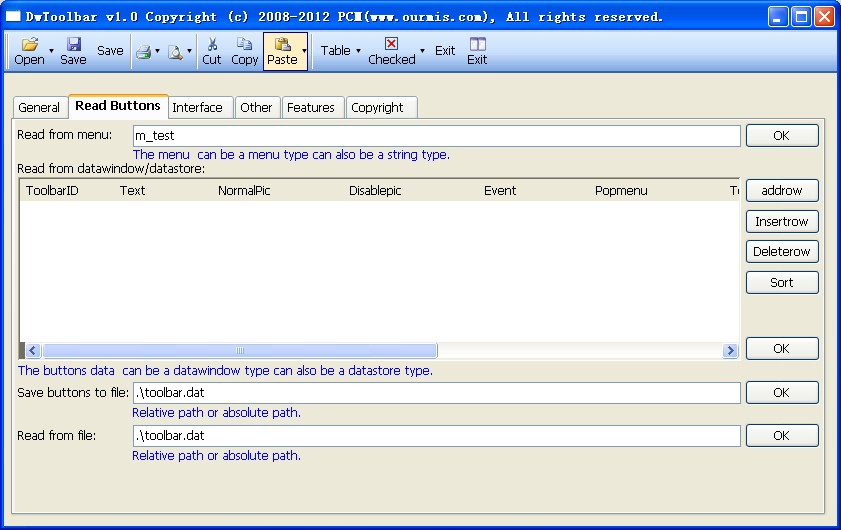Select the Read Buttons tab
The height and width of the screenshot is (530, 841).
tap(118, 106)
